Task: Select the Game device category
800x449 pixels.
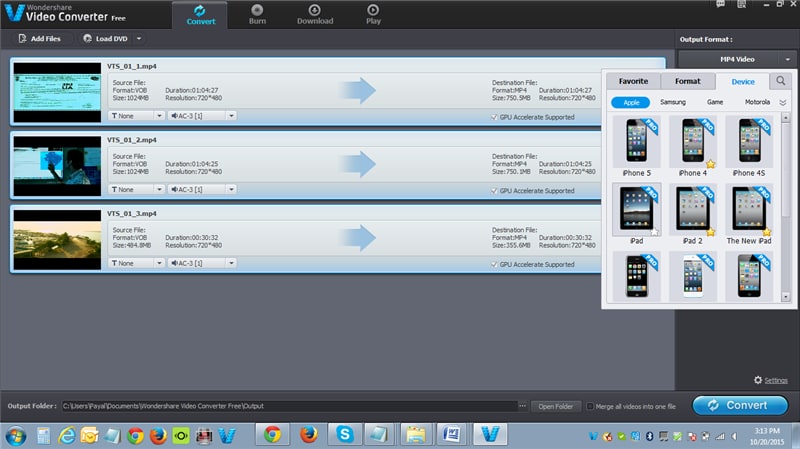Action: [x=715, y=103]
